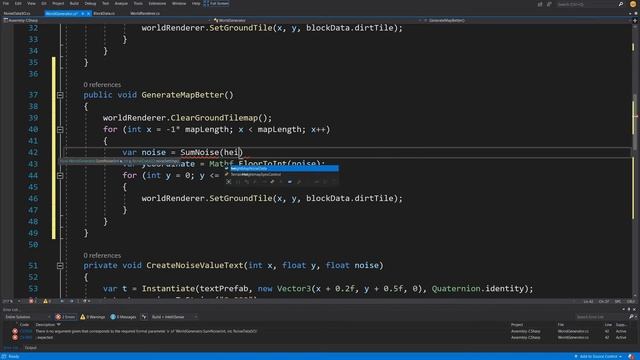Image resolution: width=640 pixels, height=360 pixels.
Task: Toggle the 0 Messages filter
Action: click(123, 317)
